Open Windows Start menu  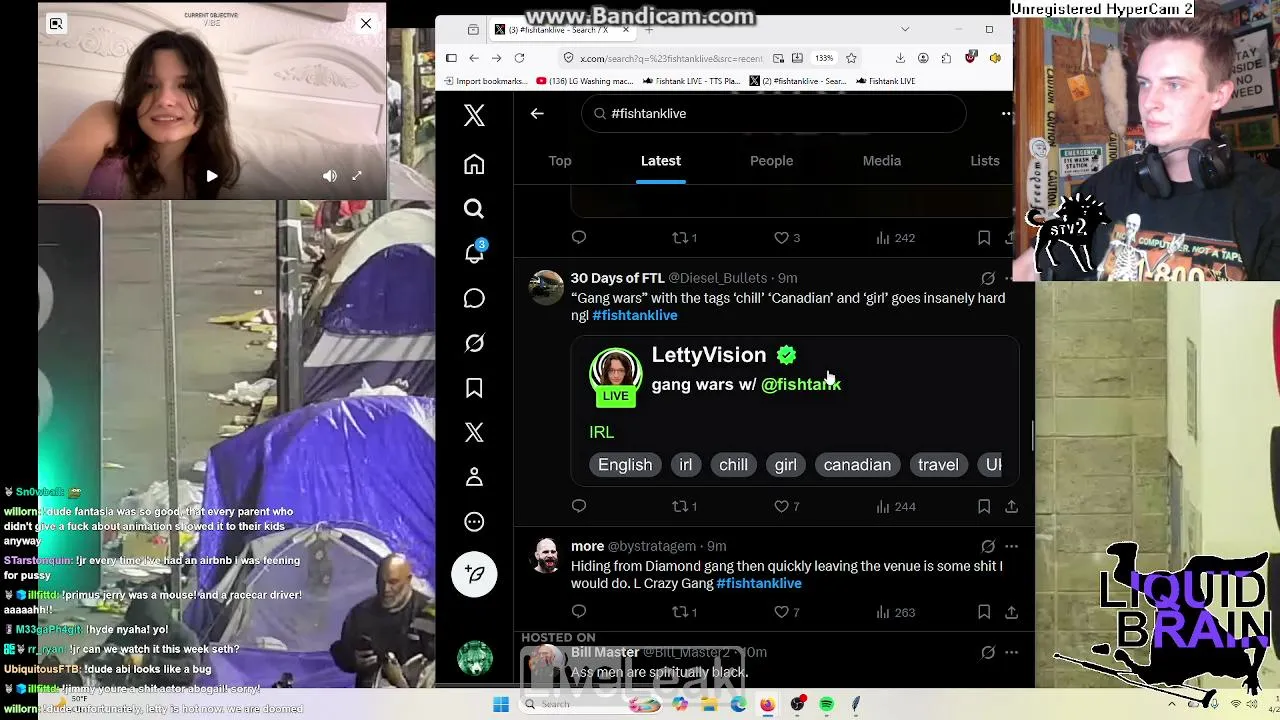(x=501, y=704)
